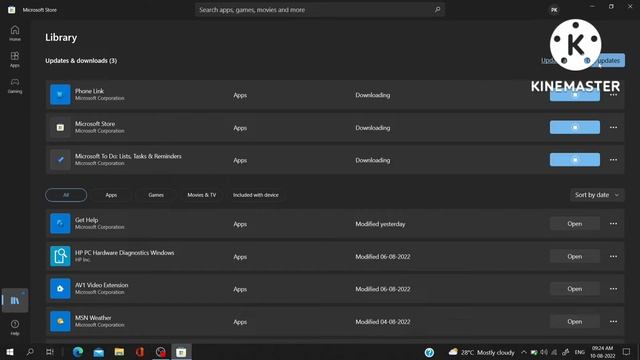This screenshot has width=640, height=360.
Task: Click the Microsoft To Do: Lists, Tasks & Reminders title
Action: point(128,156)
